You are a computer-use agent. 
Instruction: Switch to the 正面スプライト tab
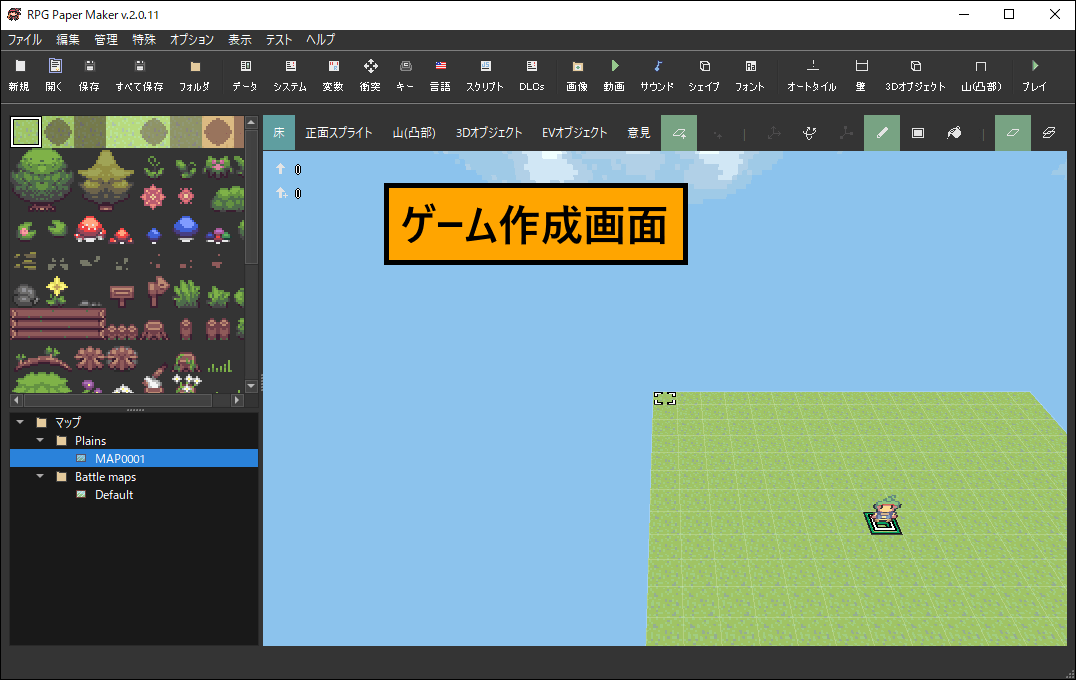338,133
